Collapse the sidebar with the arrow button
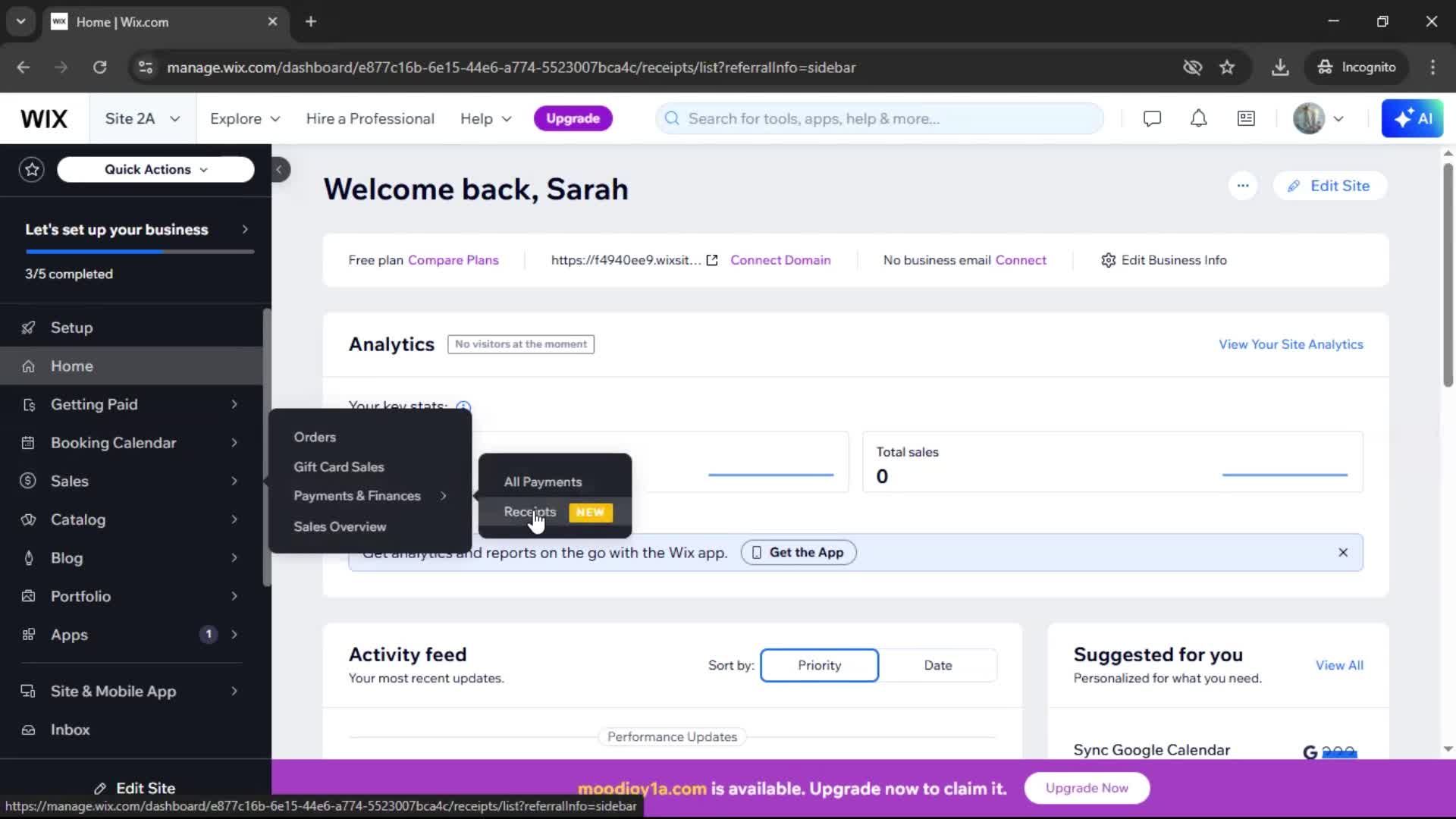Screen dimensions: 1456x819 click(279, 169)
